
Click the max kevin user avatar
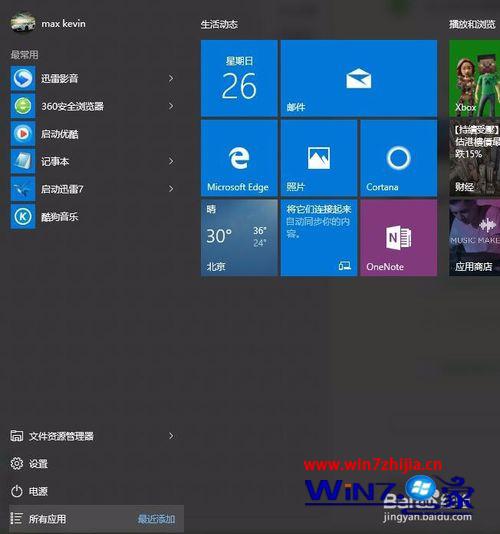pos(23,23)
